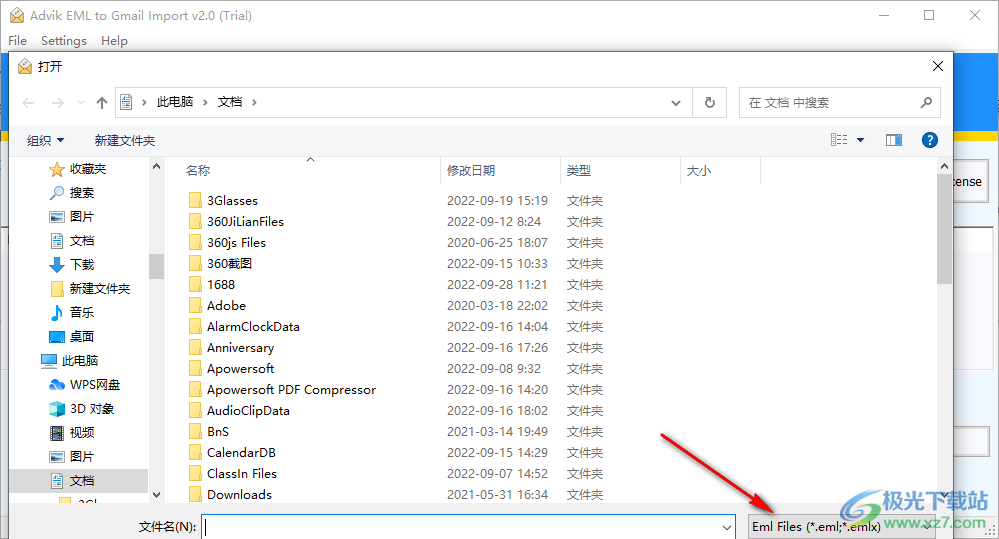Click the file list vertical scrollbar thumb
The height and width of the screenshot is (539, 999).
[x=944, y=228]
